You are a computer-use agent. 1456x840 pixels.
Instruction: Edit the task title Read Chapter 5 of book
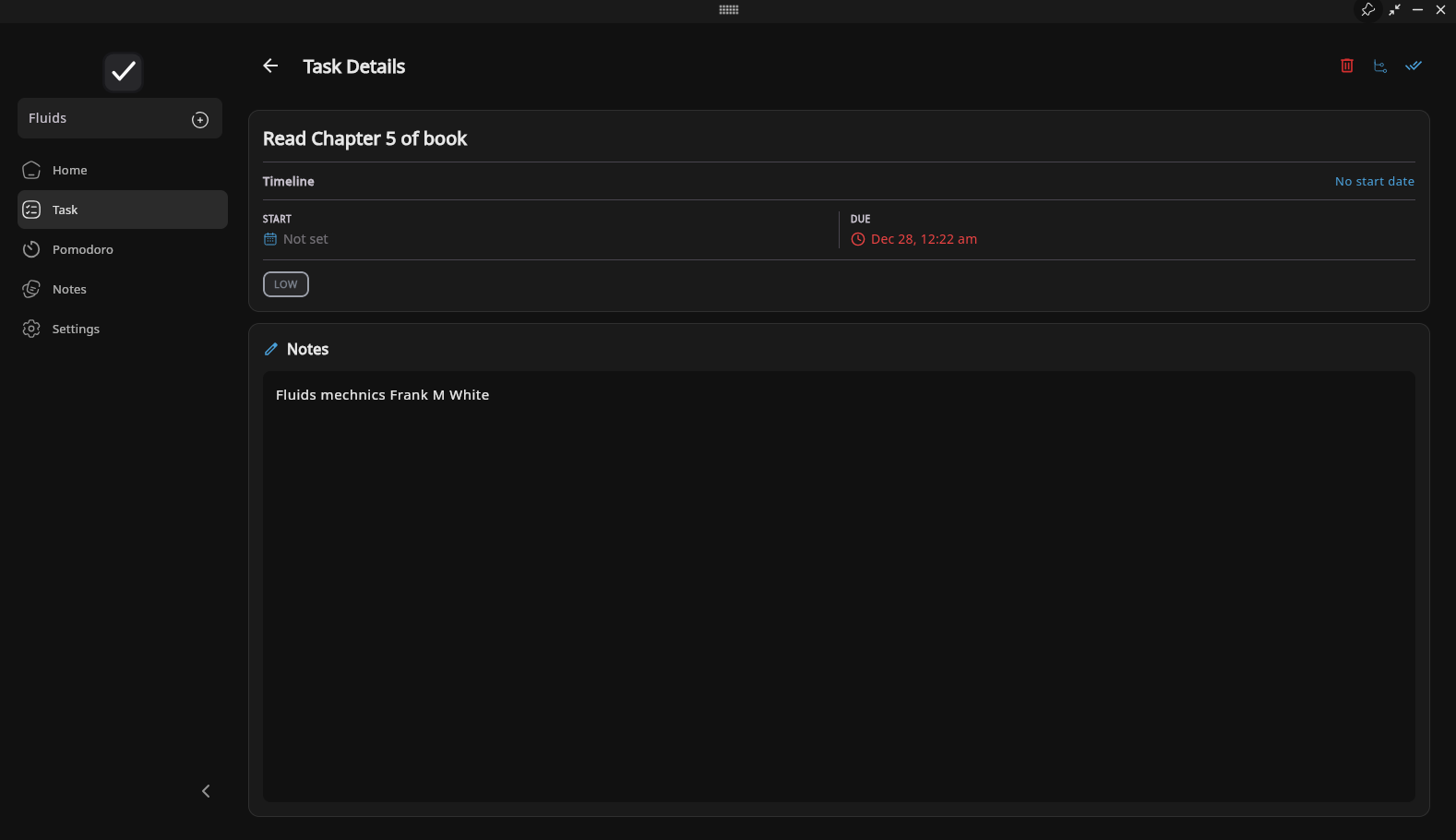[365, 138]
